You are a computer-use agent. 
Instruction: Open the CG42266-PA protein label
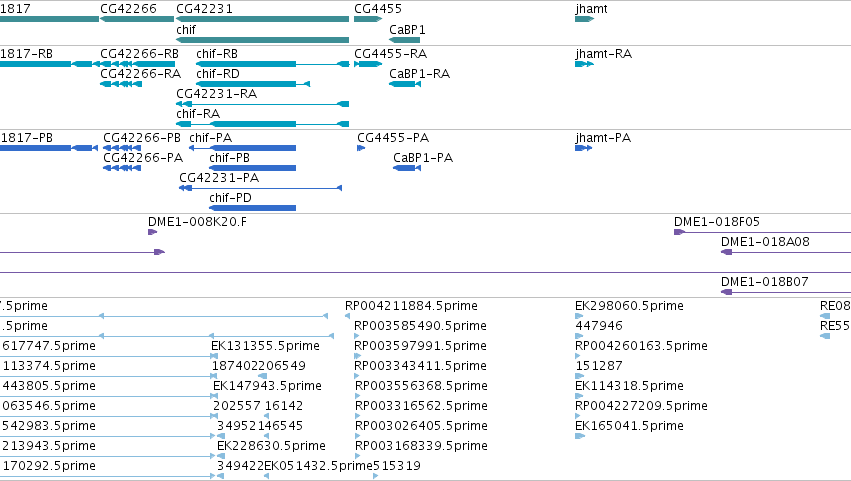[143, 158]
